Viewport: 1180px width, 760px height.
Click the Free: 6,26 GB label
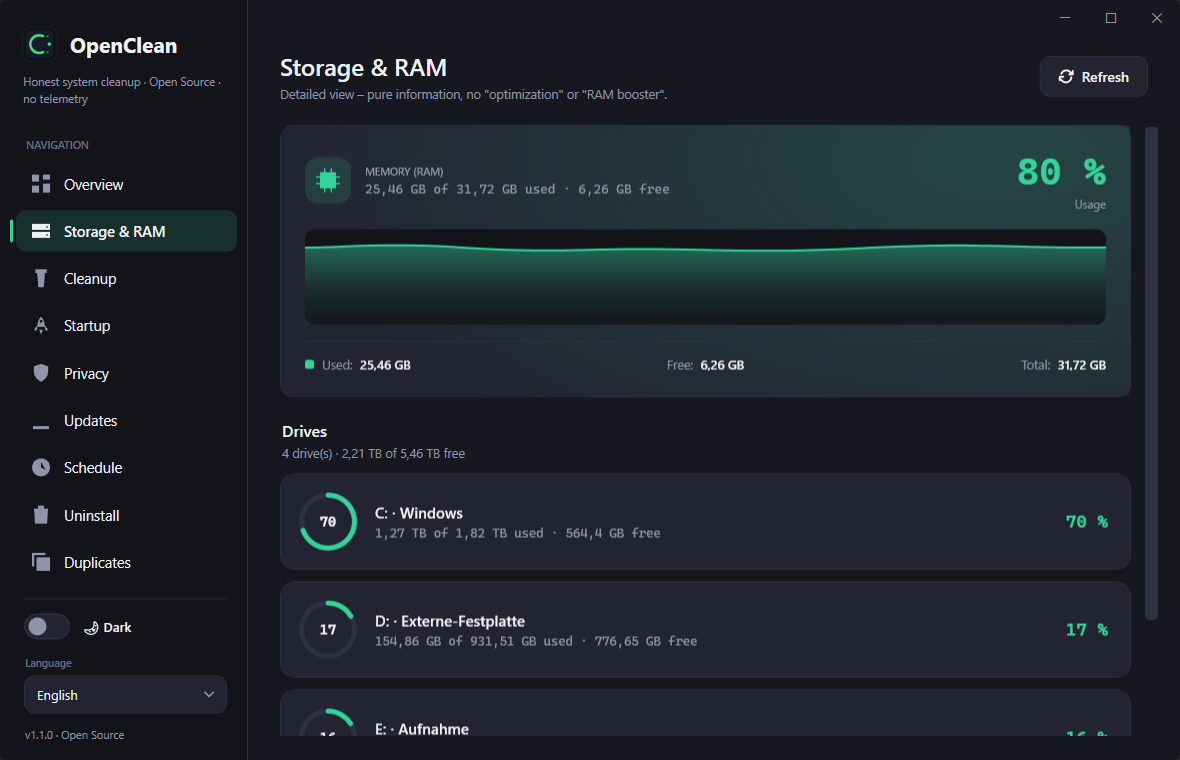coord(705,365)
